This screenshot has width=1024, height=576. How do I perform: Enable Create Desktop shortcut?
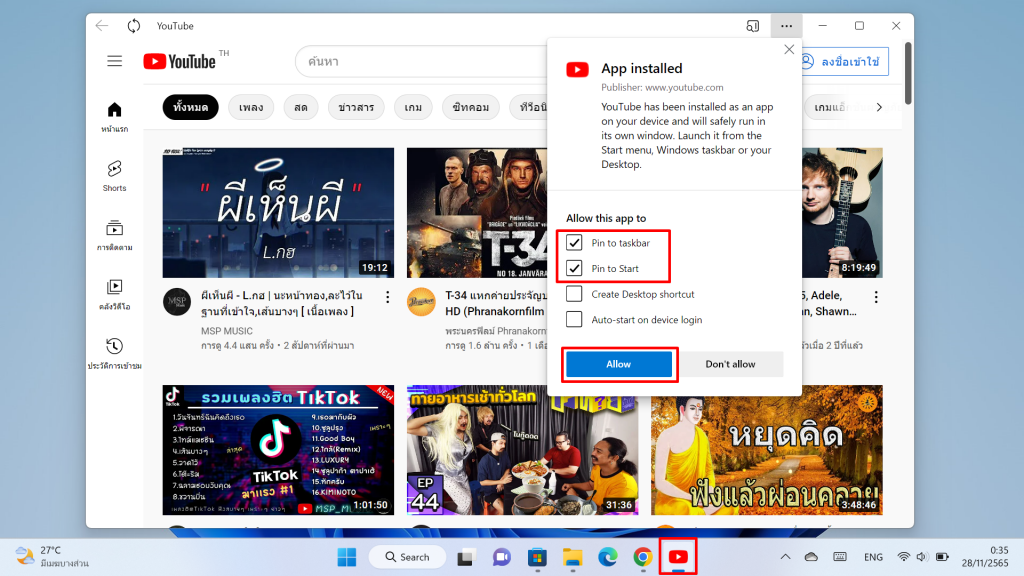tap(574, 294)
